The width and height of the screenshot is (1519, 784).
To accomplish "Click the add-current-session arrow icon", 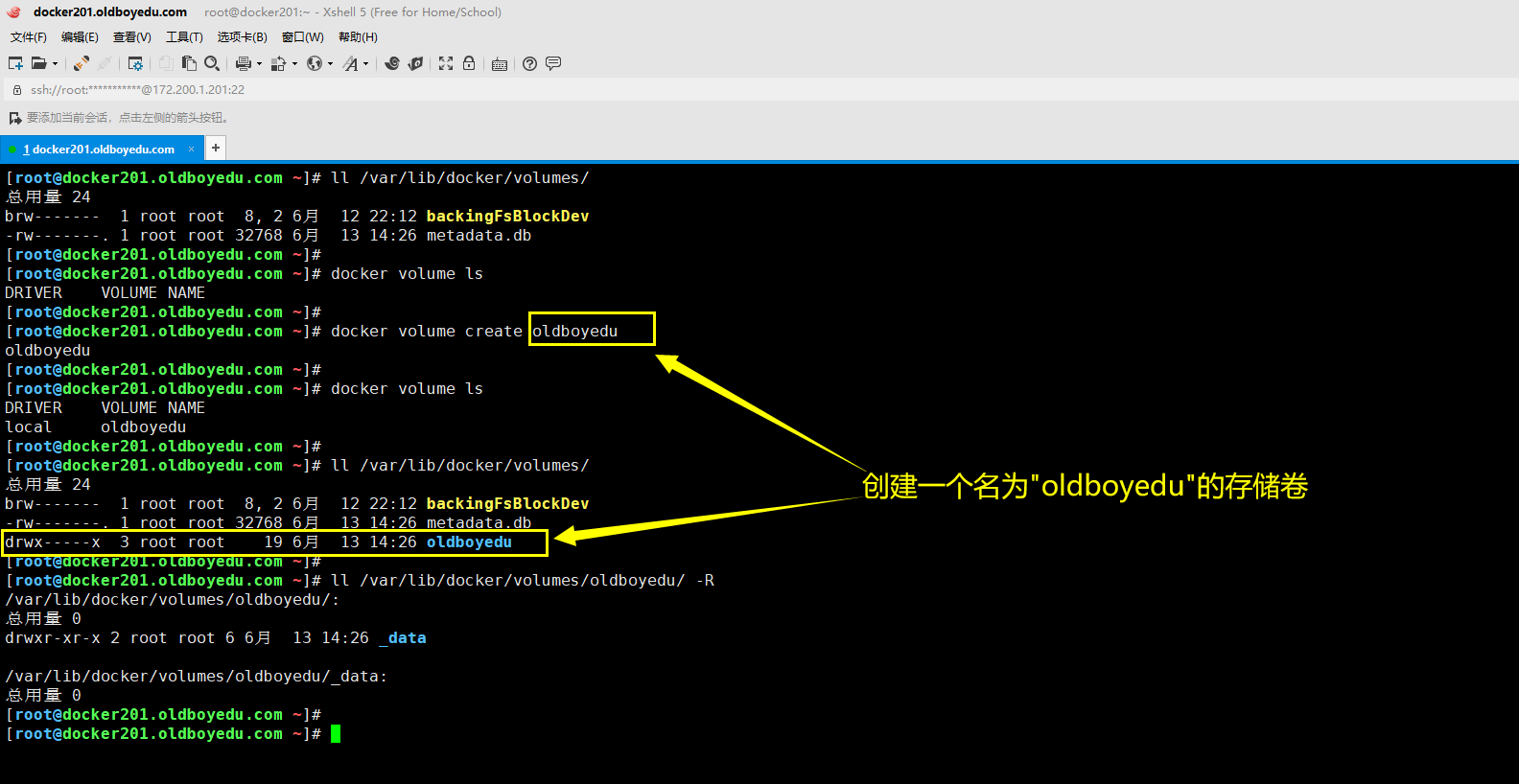I will point(14,118).
